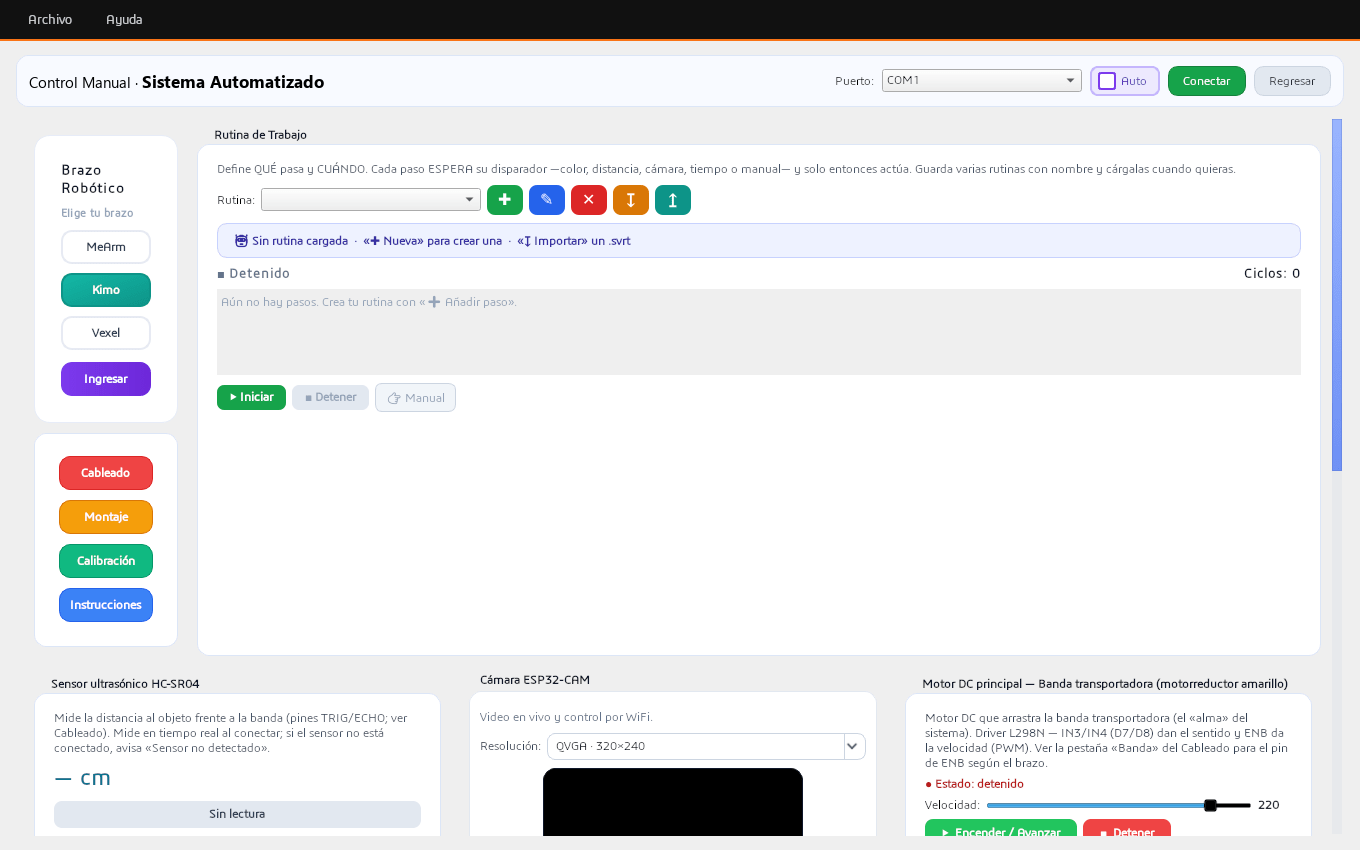Open the Ayuda menu

point(124,19)
